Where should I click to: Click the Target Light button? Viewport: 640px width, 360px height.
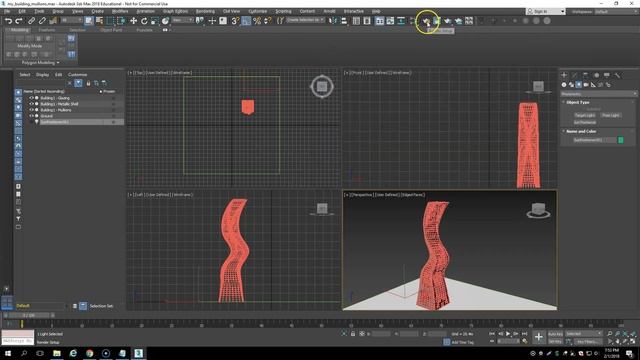pos(584,116)
